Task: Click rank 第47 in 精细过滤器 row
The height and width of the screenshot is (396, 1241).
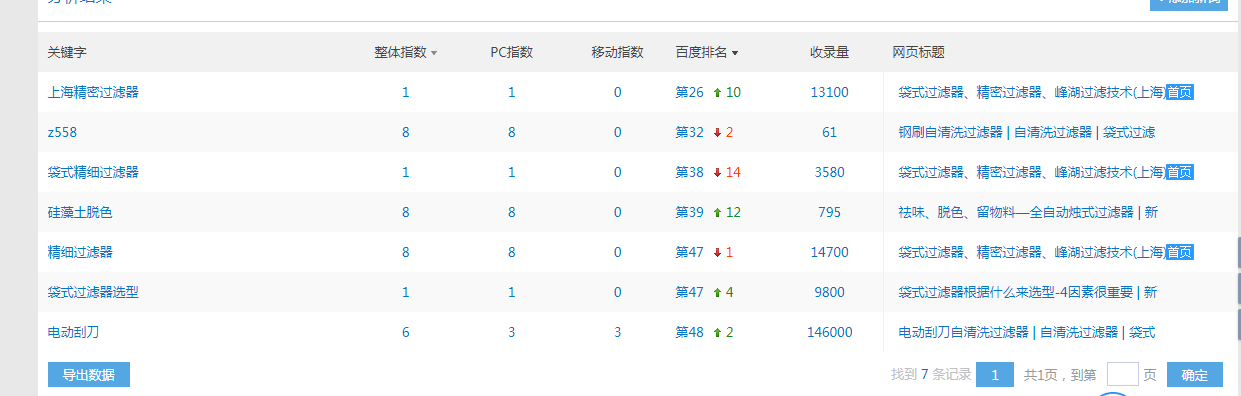Action: click(690, 252)
